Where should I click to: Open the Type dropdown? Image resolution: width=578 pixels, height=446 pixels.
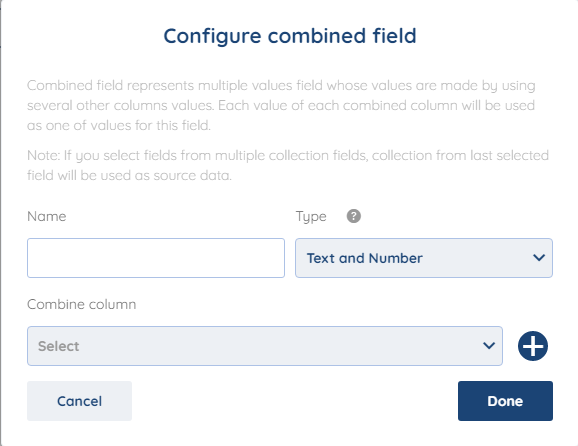point(424,258)
